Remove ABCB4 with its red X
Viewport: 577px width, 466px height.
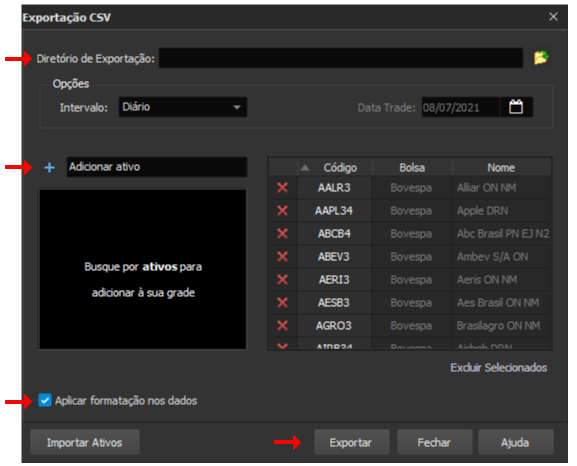click(282, 233)
